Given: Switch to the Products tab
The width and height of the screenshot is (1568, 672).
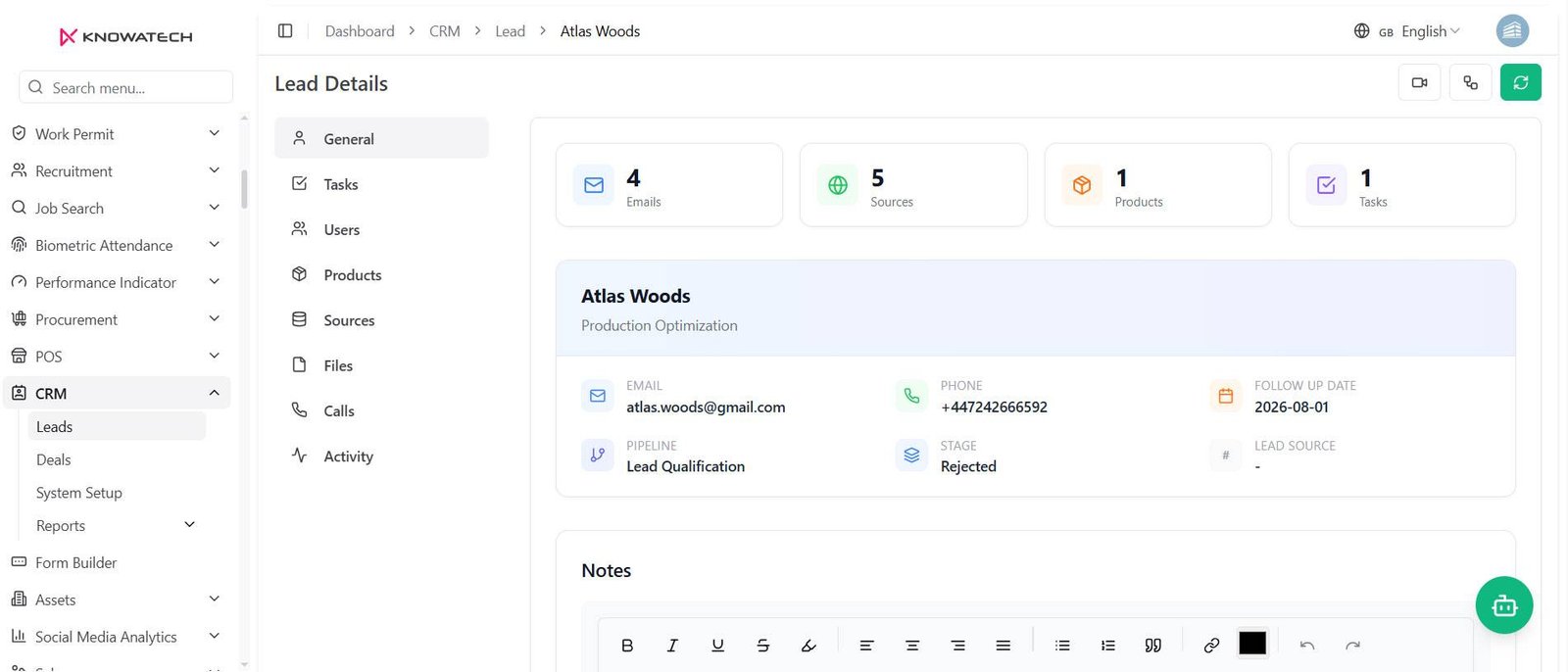Looking at the screenshot, I should point(381,275).
